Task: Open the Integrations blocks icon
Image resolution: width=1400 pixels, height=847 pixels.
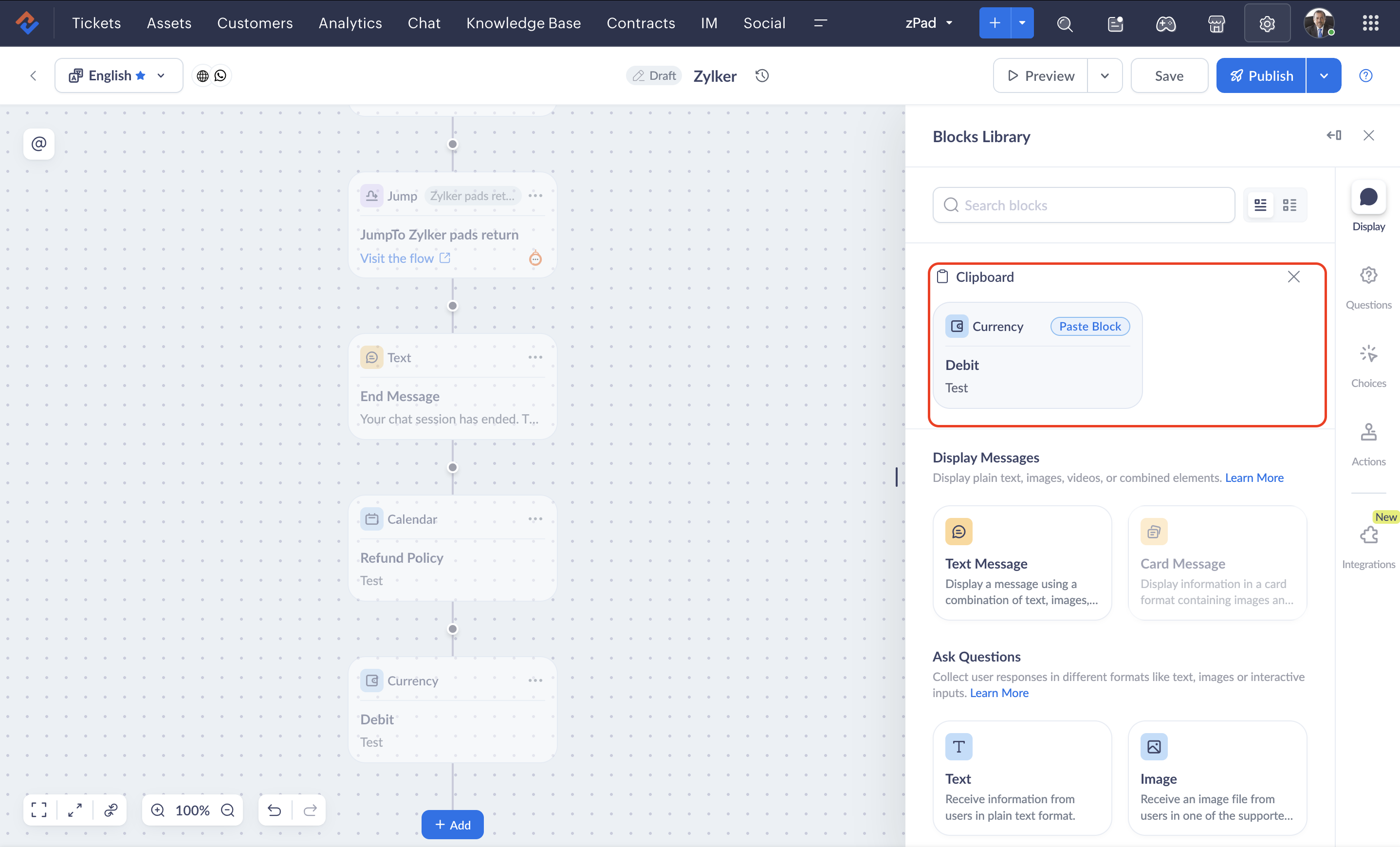Action: pos(1368,534)
